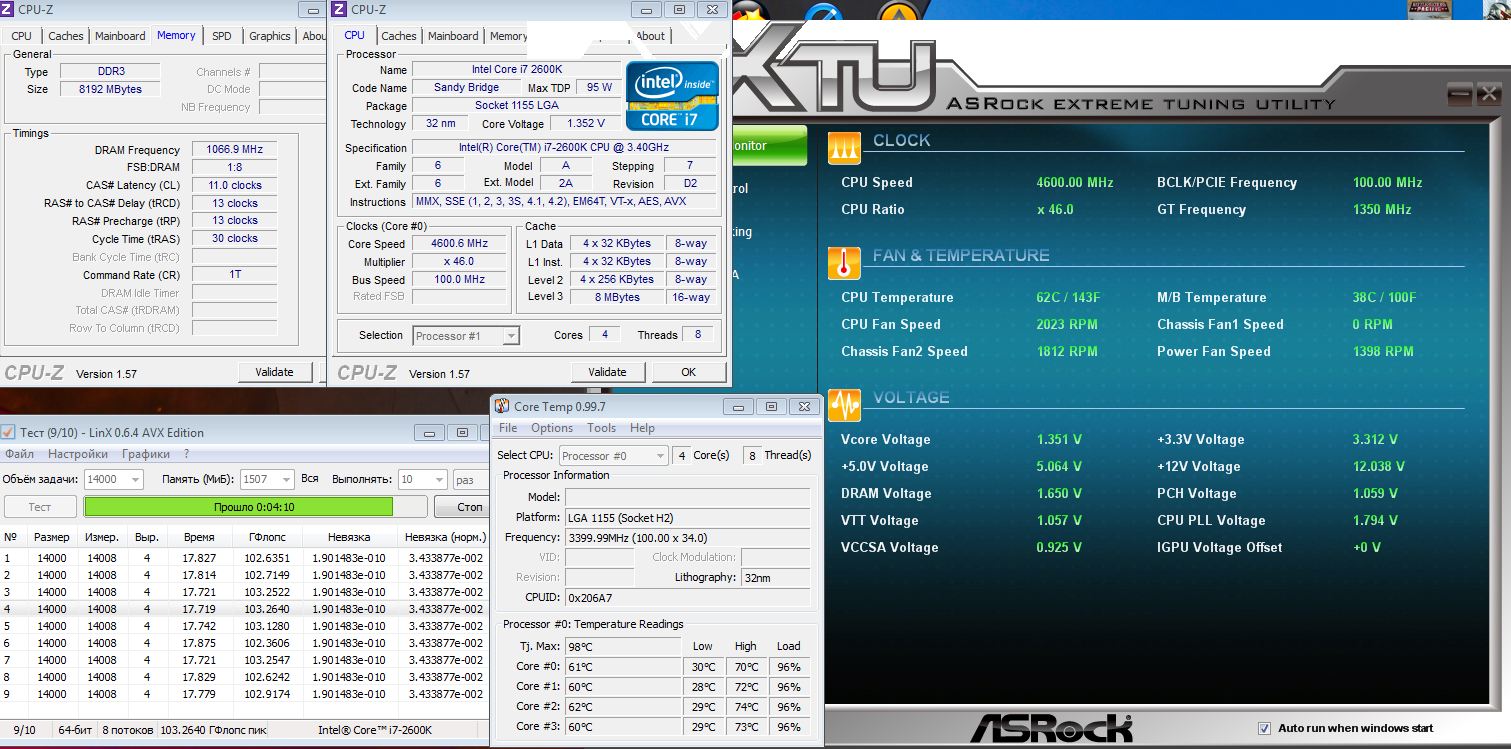The height and width of the screenshot is (749, 1511).
Task: Switch to Graphics tab in CPU-Z memory window
Action: click(x=270, y=36)
